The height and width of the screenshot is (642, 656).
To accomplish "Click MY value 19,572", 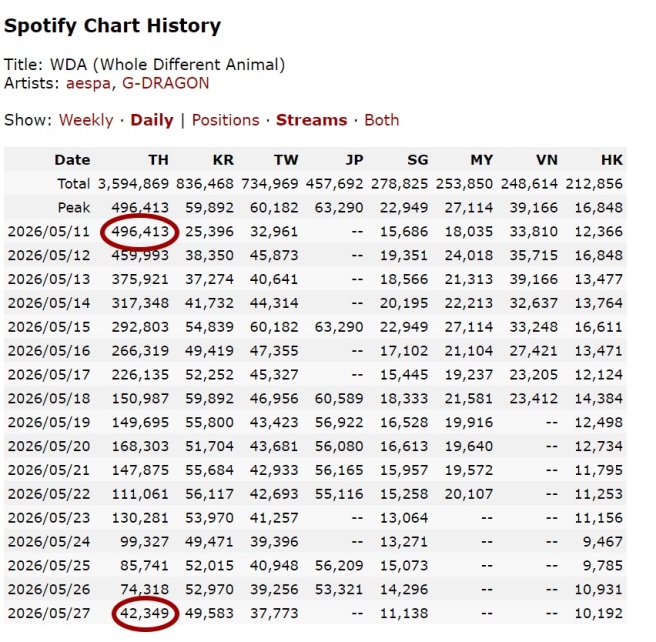I will [469, 470].
